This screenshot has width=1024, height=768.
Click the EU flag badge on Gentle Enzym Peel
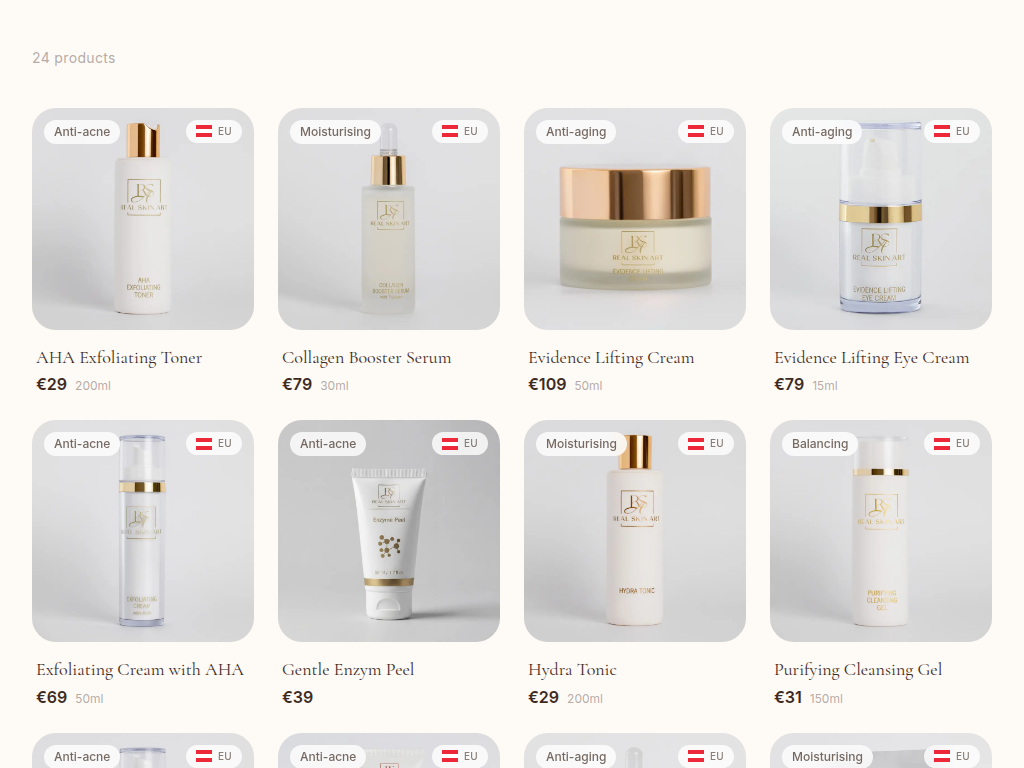[460, 443]
